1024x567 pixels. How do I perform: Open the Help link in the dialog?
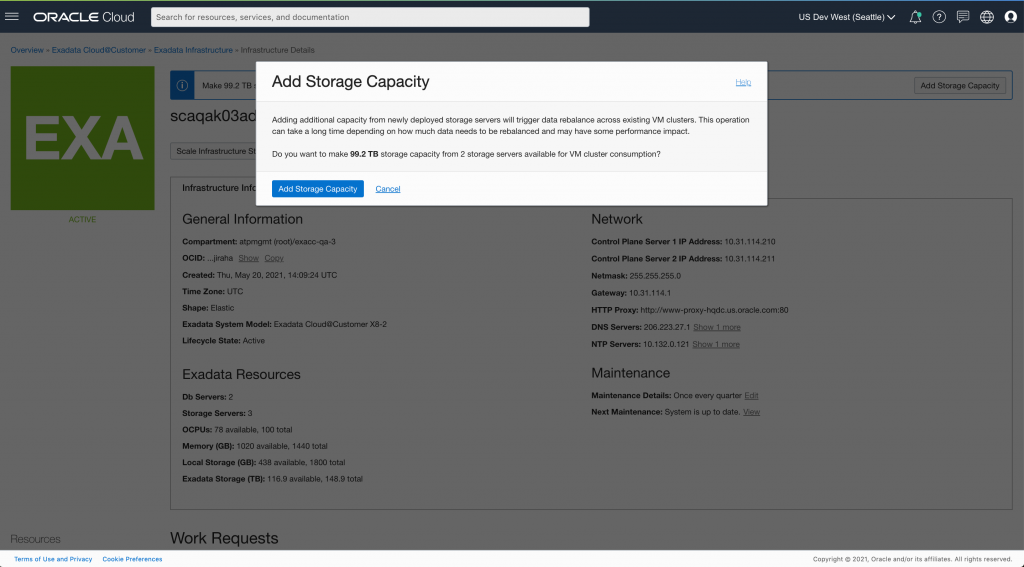[743, 82]
